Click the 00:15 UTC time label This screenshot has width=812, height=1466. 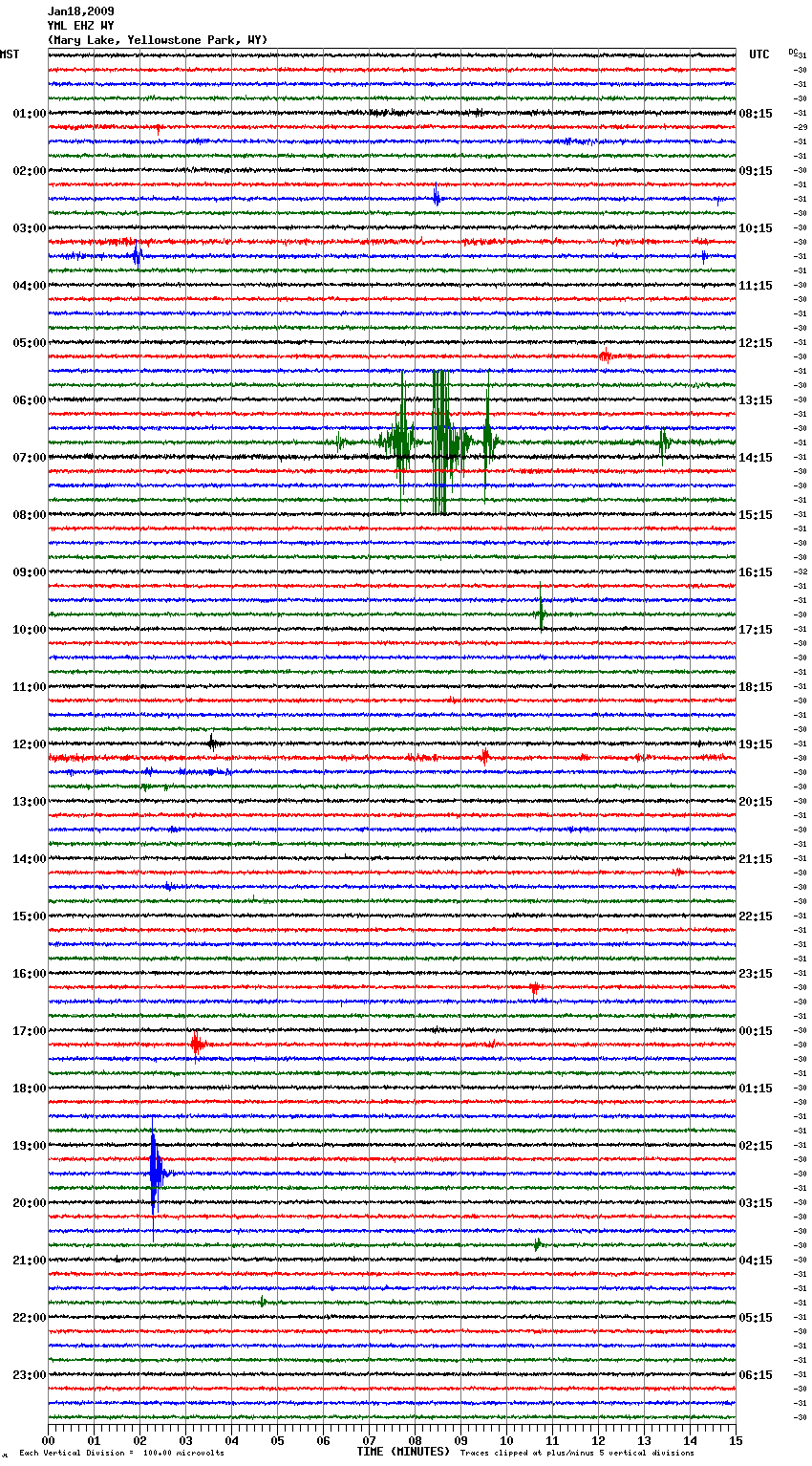[x=756, y=1031]
